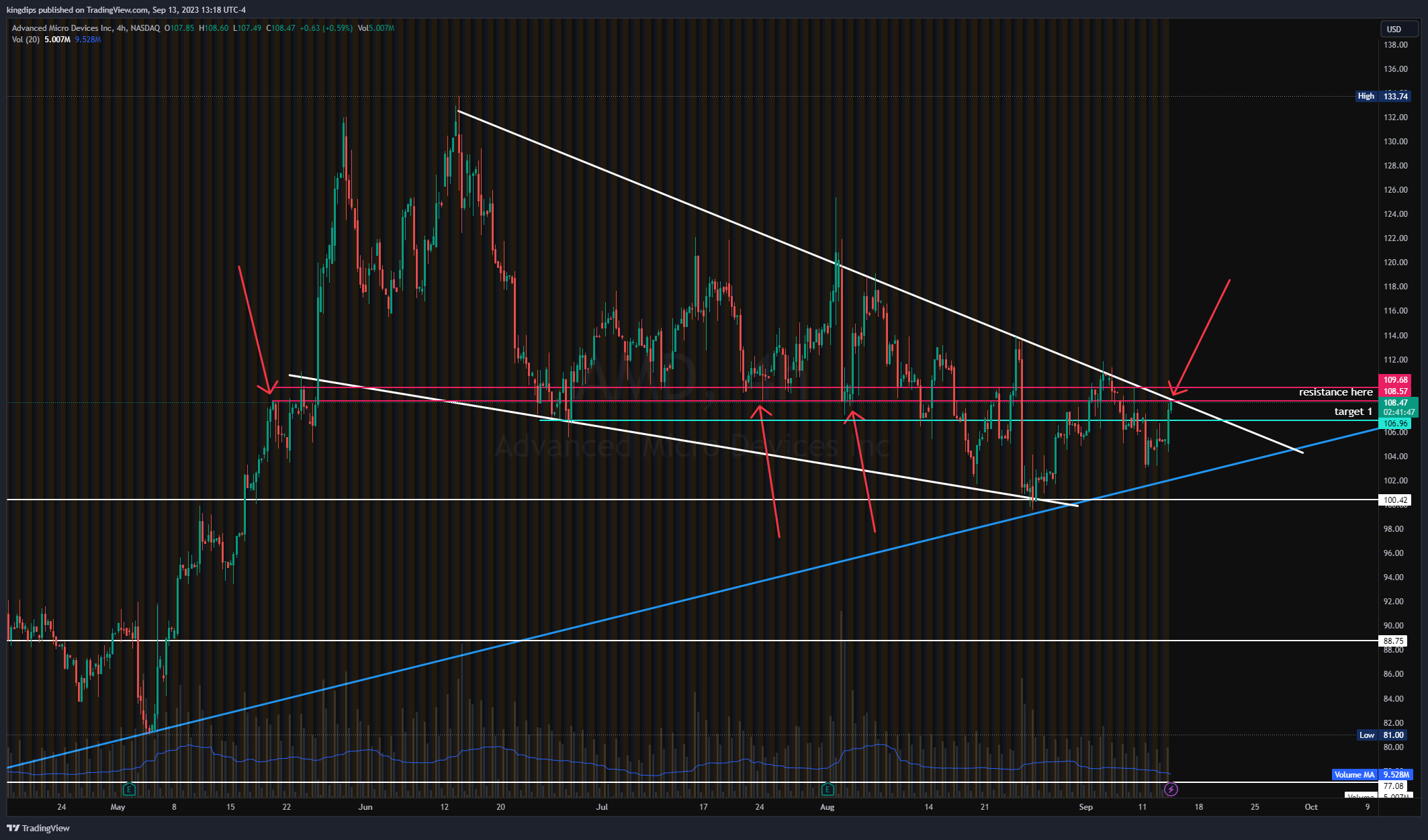Viewport: 1428px width, 840px height.
Task: Click the Volume MA 9.528M label
Action: [1372, 775]
